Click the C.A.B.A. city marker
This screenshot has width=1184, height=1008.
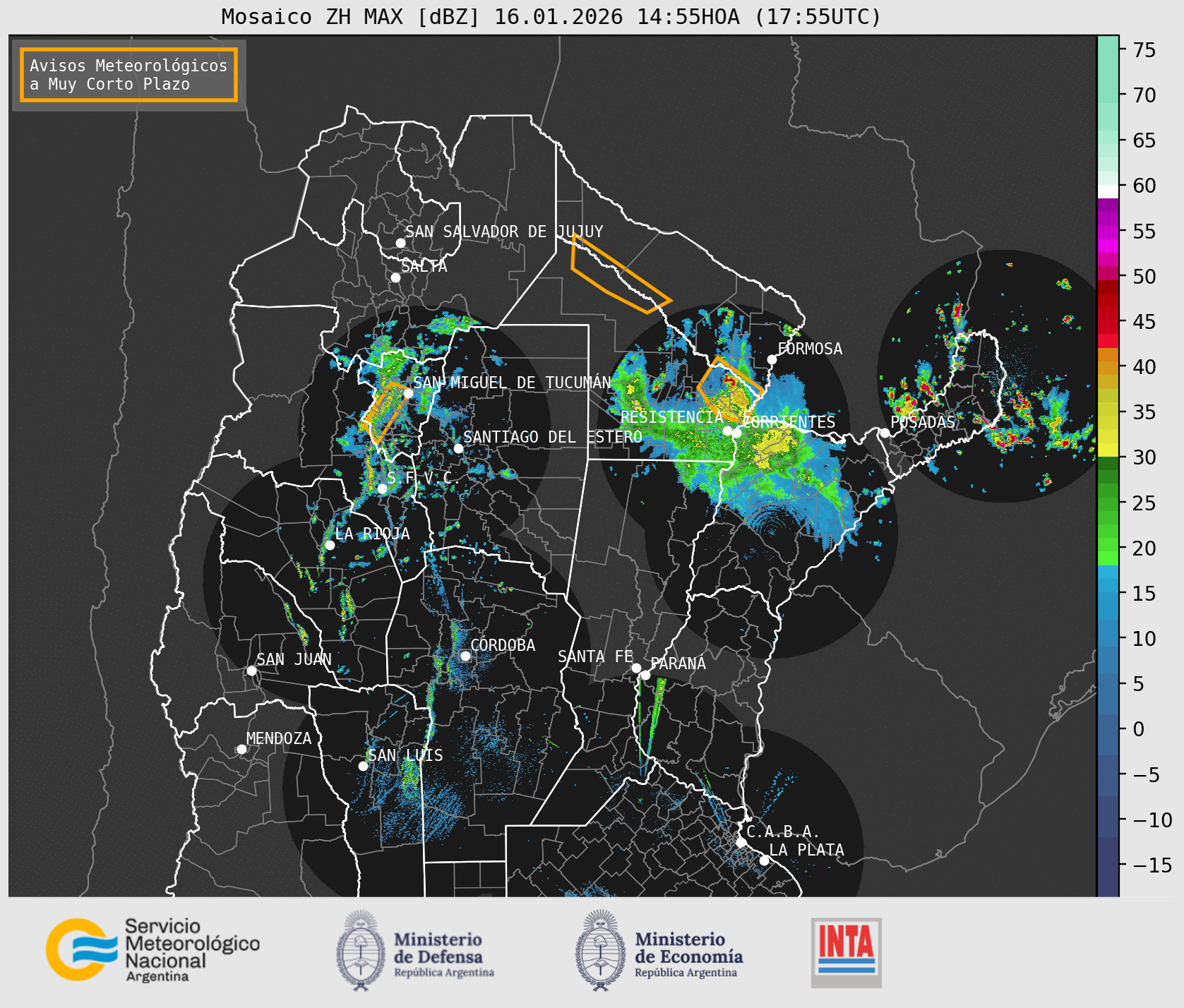tap(741, 842)
